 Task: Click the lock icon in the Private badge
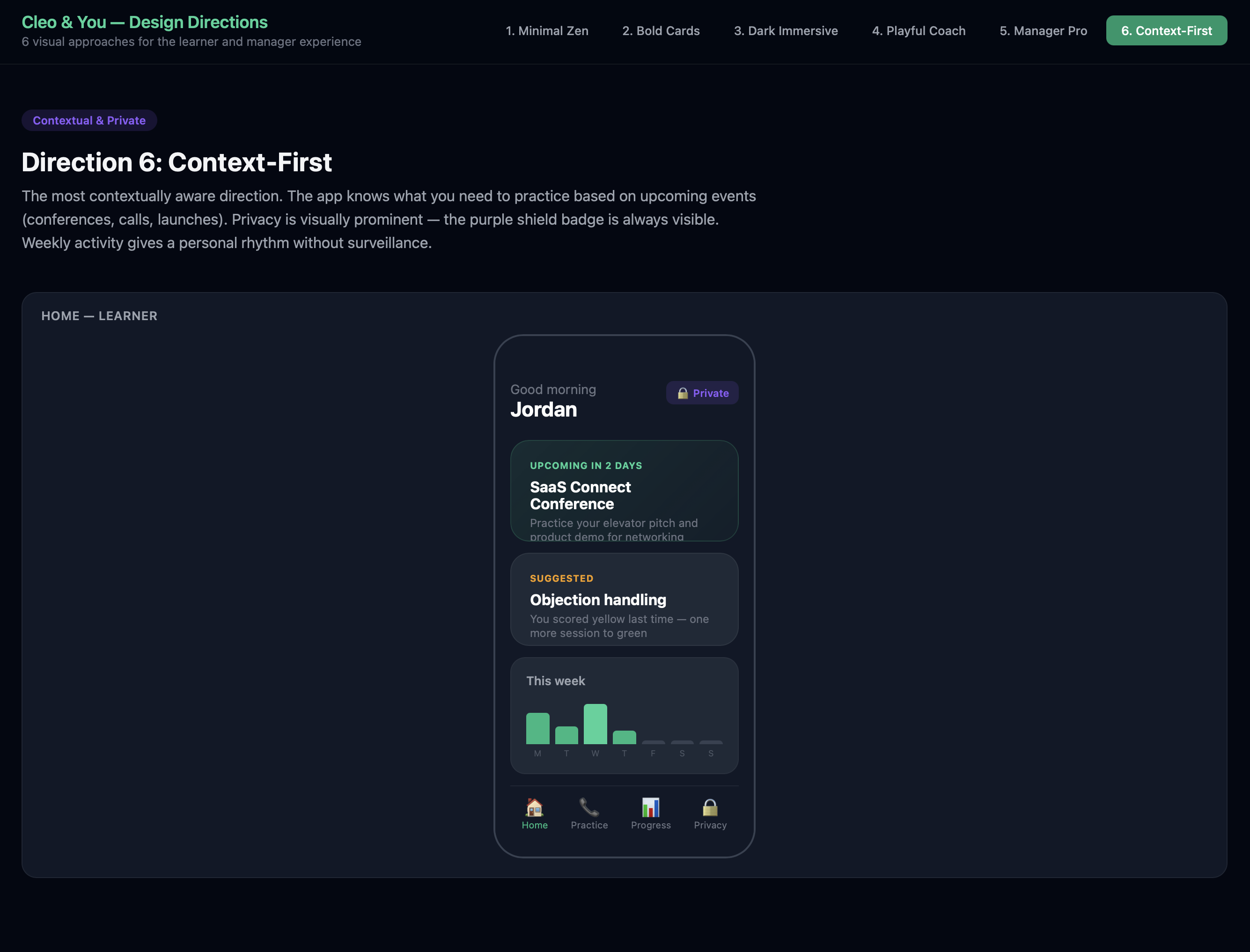tap(683, 393)
